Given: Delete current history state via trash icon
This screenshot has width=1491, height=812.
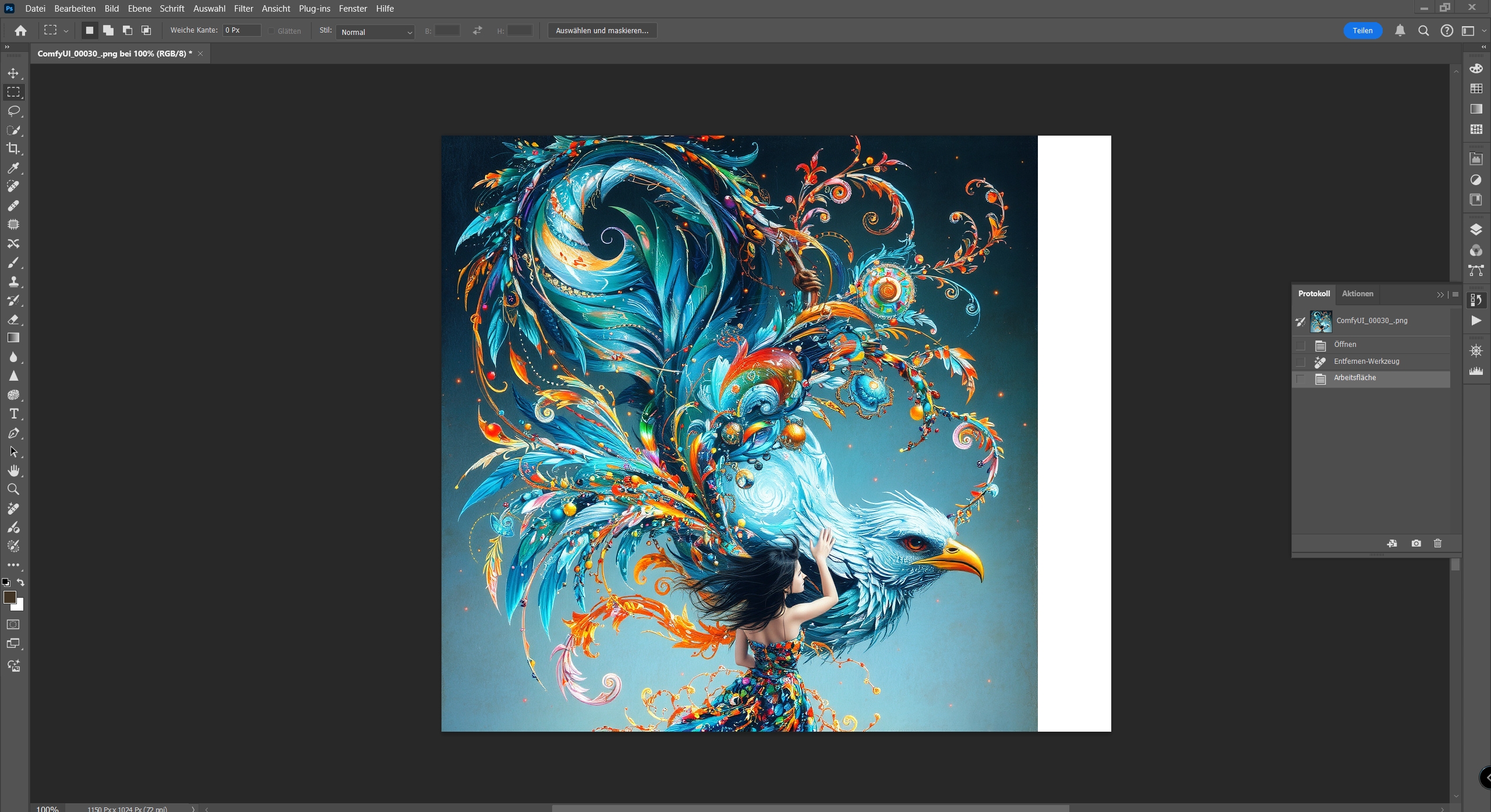Looking at the screenshot, I should pyautogui.click(x=1437, y=543).
